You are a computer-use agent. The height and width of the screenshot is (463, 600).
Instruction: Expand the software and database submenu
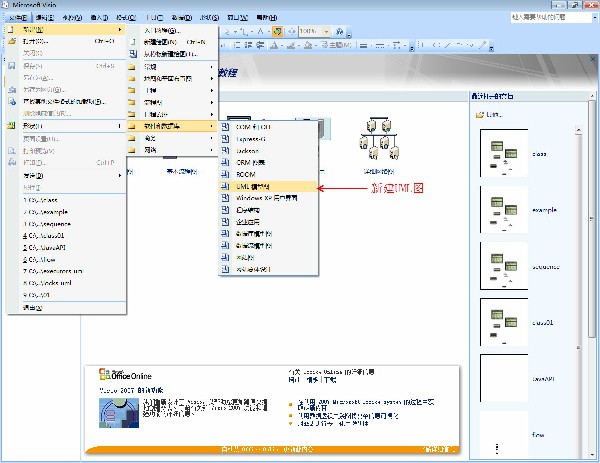click(172, 126)
